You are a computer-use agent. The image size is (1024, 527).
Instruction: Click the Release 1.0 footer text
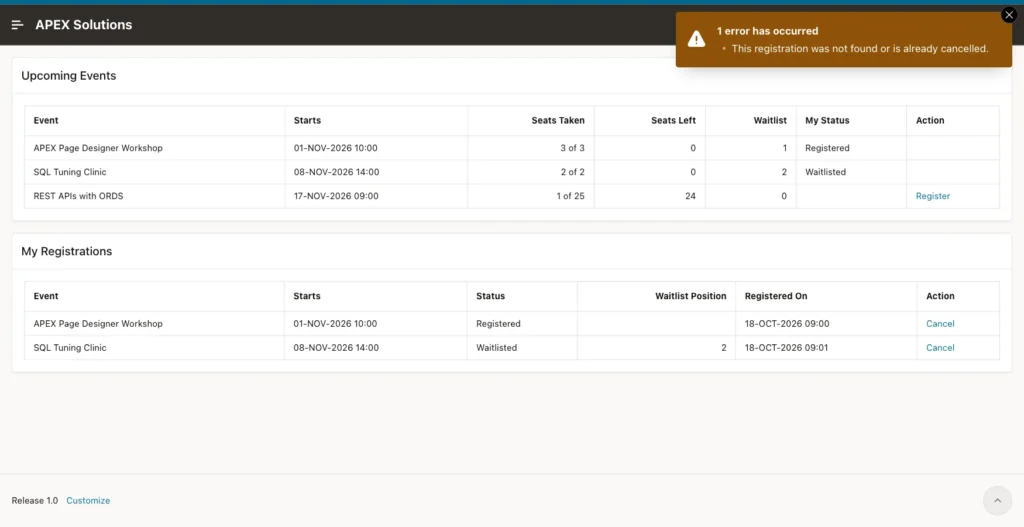click(x=35, y=501)
